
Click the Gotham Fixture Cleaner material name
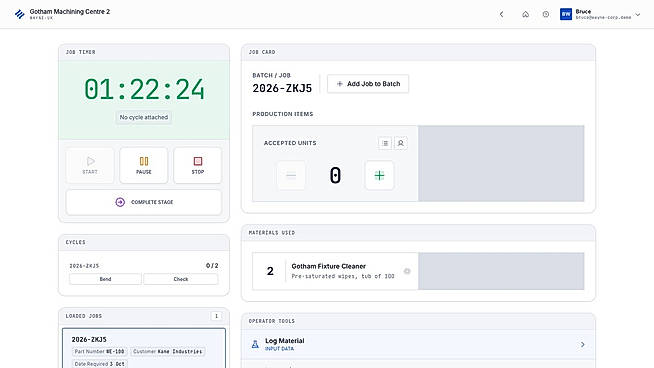329,266
